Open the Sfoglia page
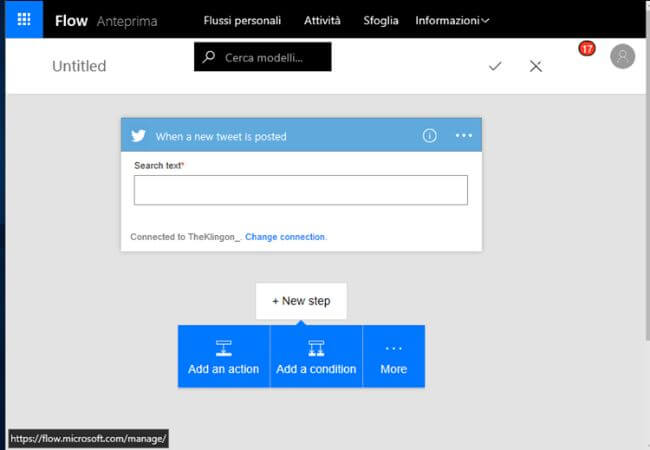This screenshot has width=650, height=450. point(381,20)
